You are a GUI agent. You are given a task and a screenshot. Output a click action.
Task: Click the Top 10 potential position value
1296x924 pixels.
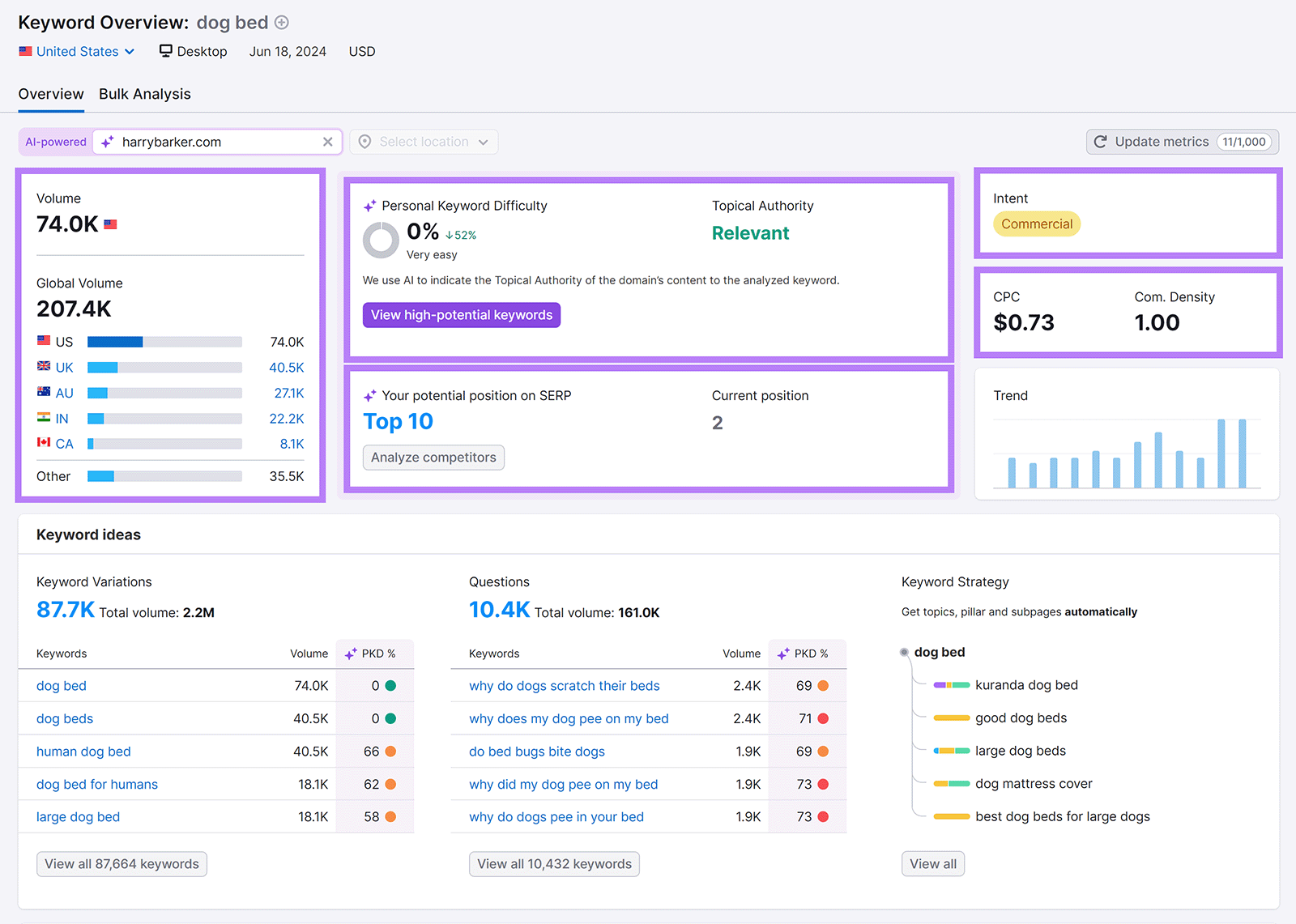coord(398,422)
